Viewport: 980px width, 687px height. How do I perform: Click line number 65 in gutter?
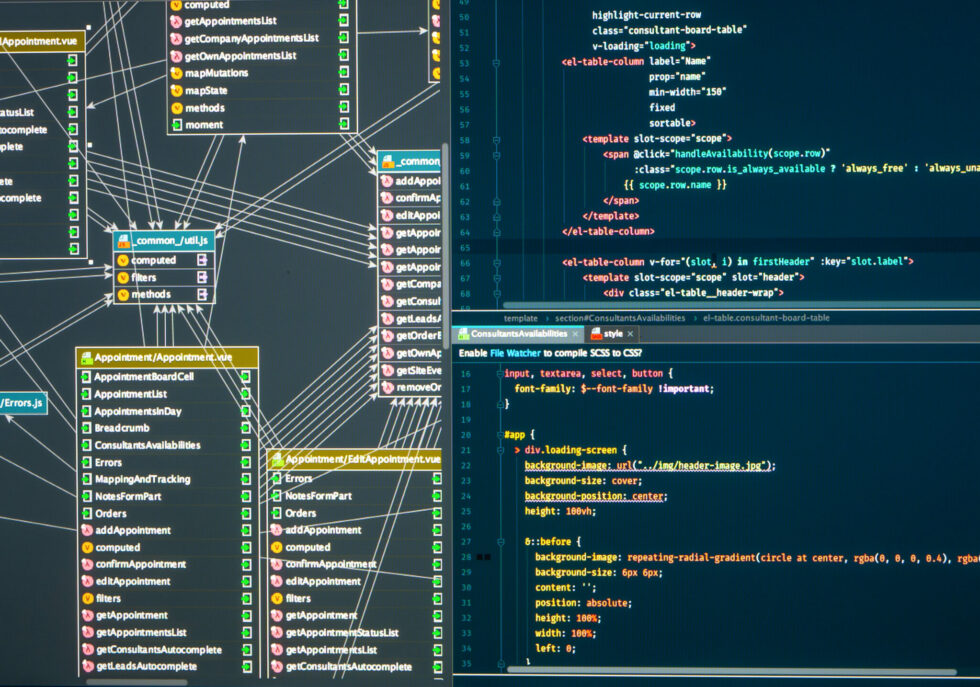[x=464, y=248]
